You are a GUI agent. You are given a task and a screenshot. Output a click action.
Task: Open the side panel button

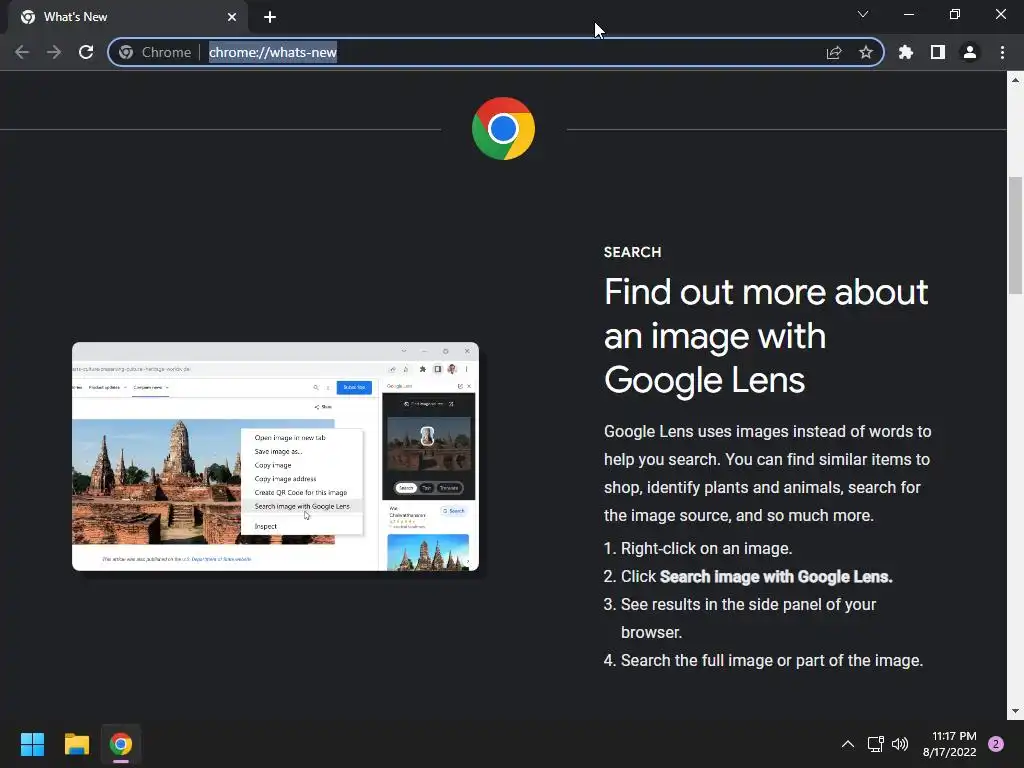tap(937, 52)
